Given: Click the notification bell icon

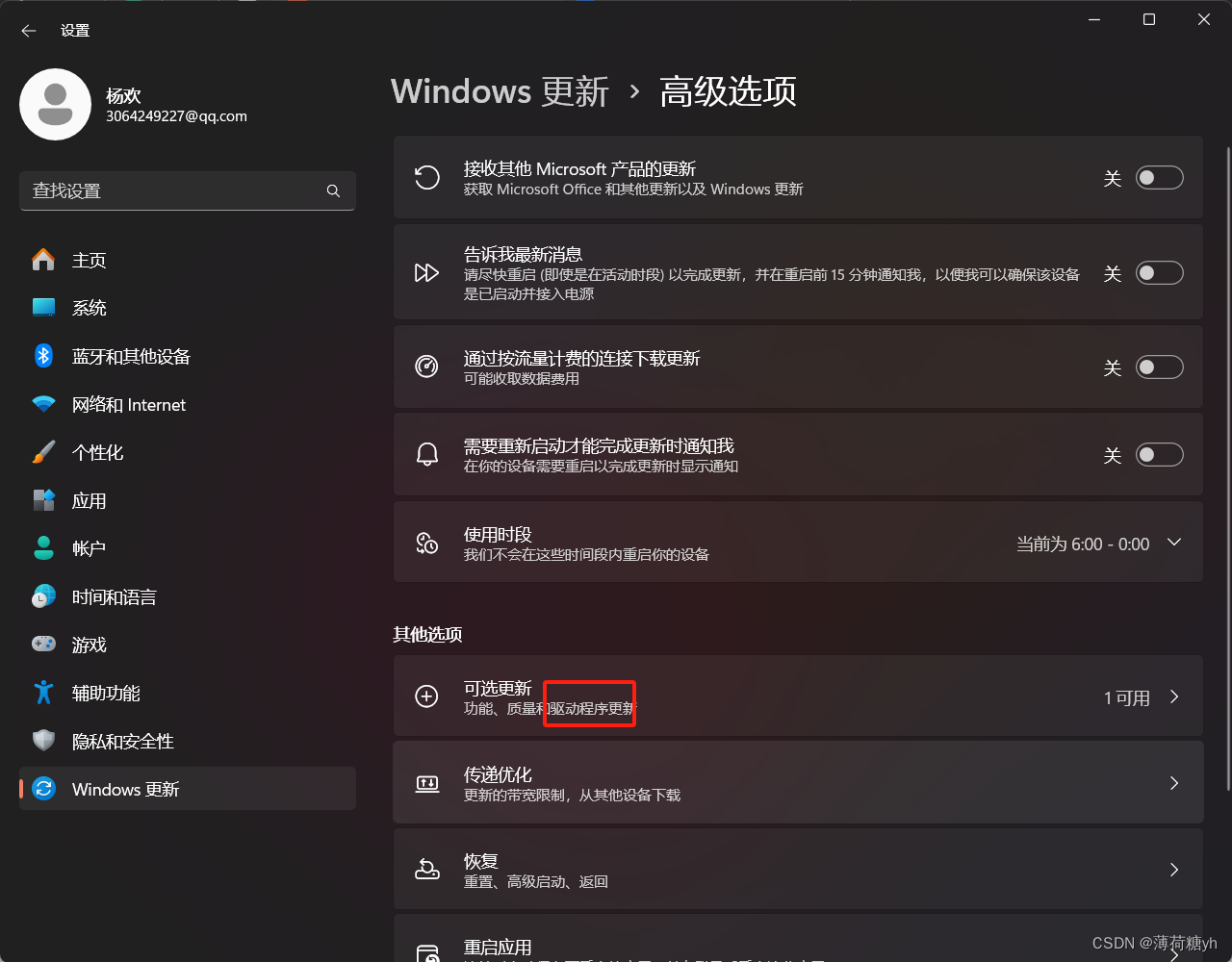Looking at the screenshot, I should 426,454.
